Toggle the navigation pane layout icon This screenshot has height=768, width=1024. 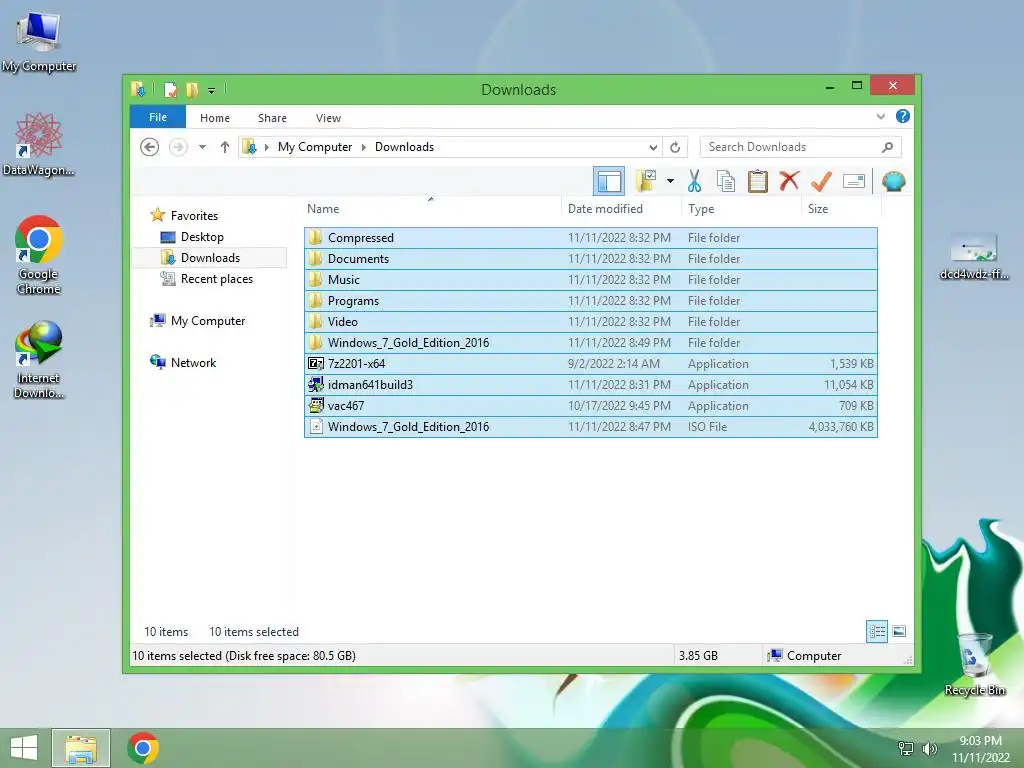(609, 182)
